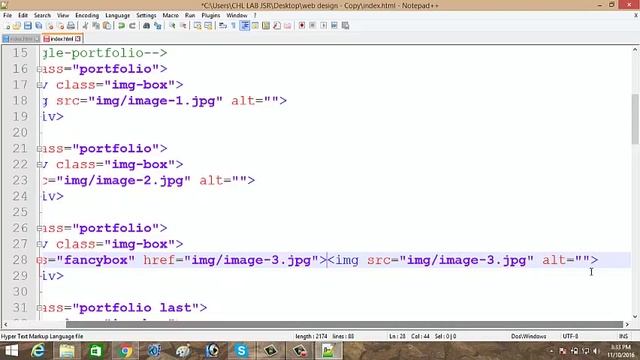Click the Save All toolbar icon

39,26
